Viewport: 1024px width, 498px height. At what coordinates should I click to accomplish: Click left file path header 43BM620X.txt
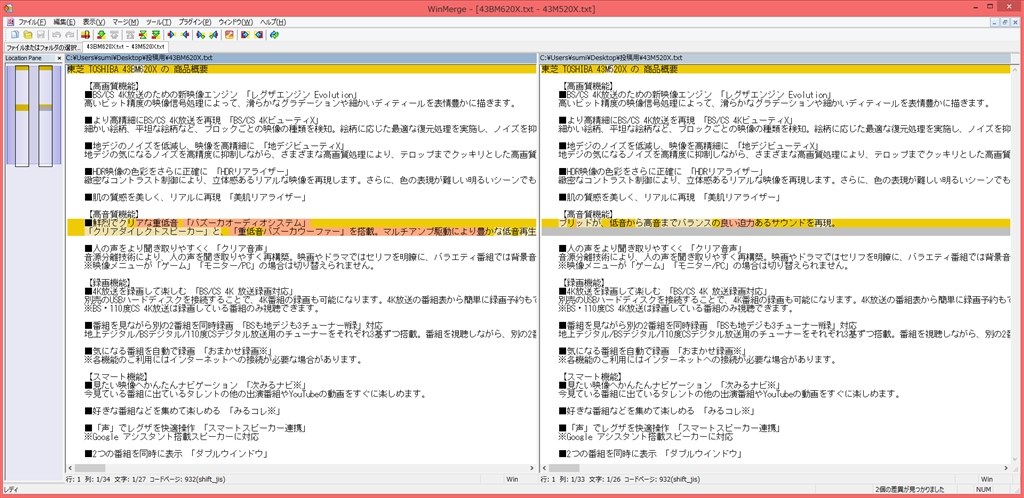pos(301,58)
